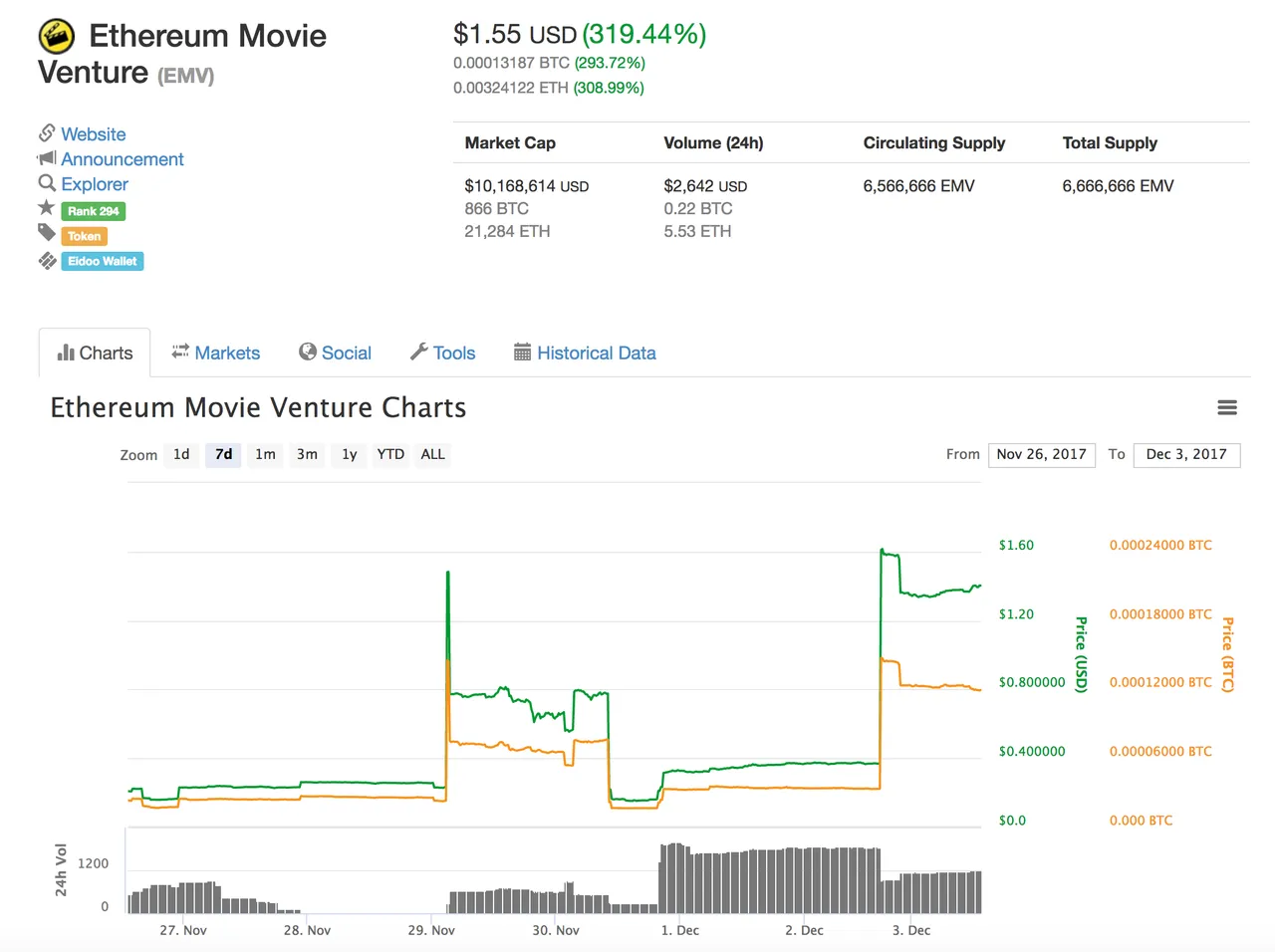Click the 6,566,666 EMV circulating supply

pyautogui.click(x=918, y=186)
